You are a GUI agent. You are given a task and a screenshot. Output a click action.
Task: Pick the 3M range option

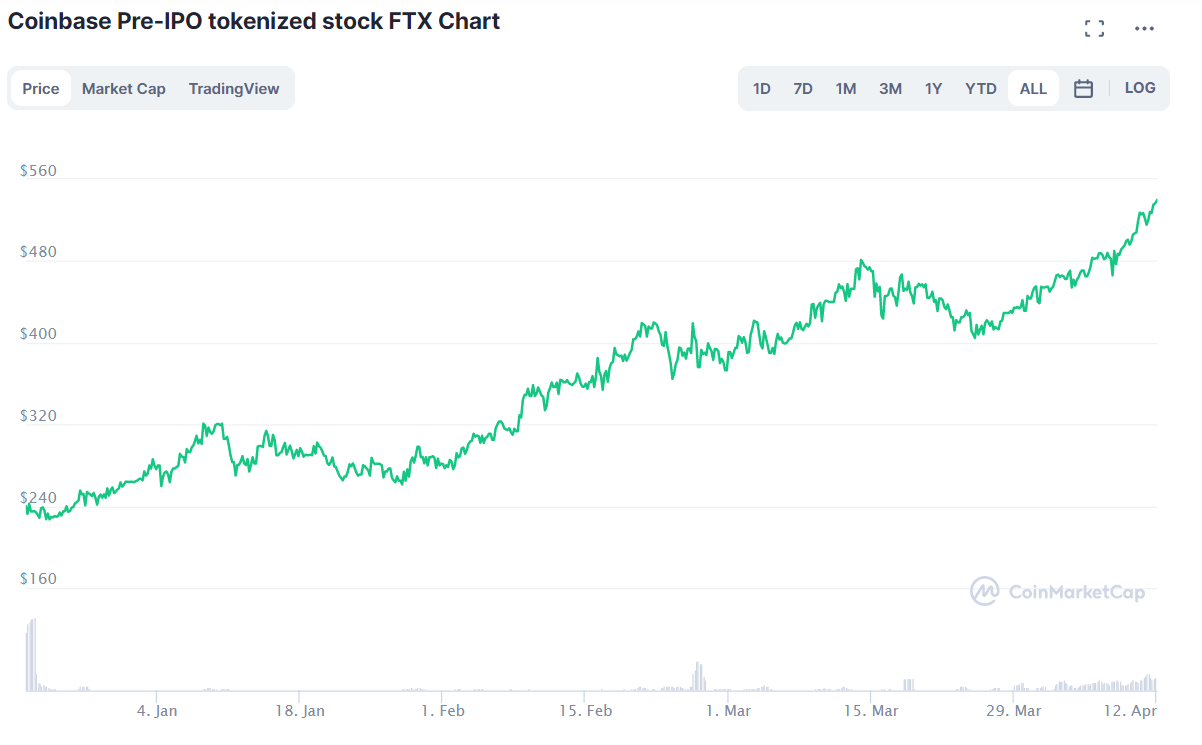point(890,88)
